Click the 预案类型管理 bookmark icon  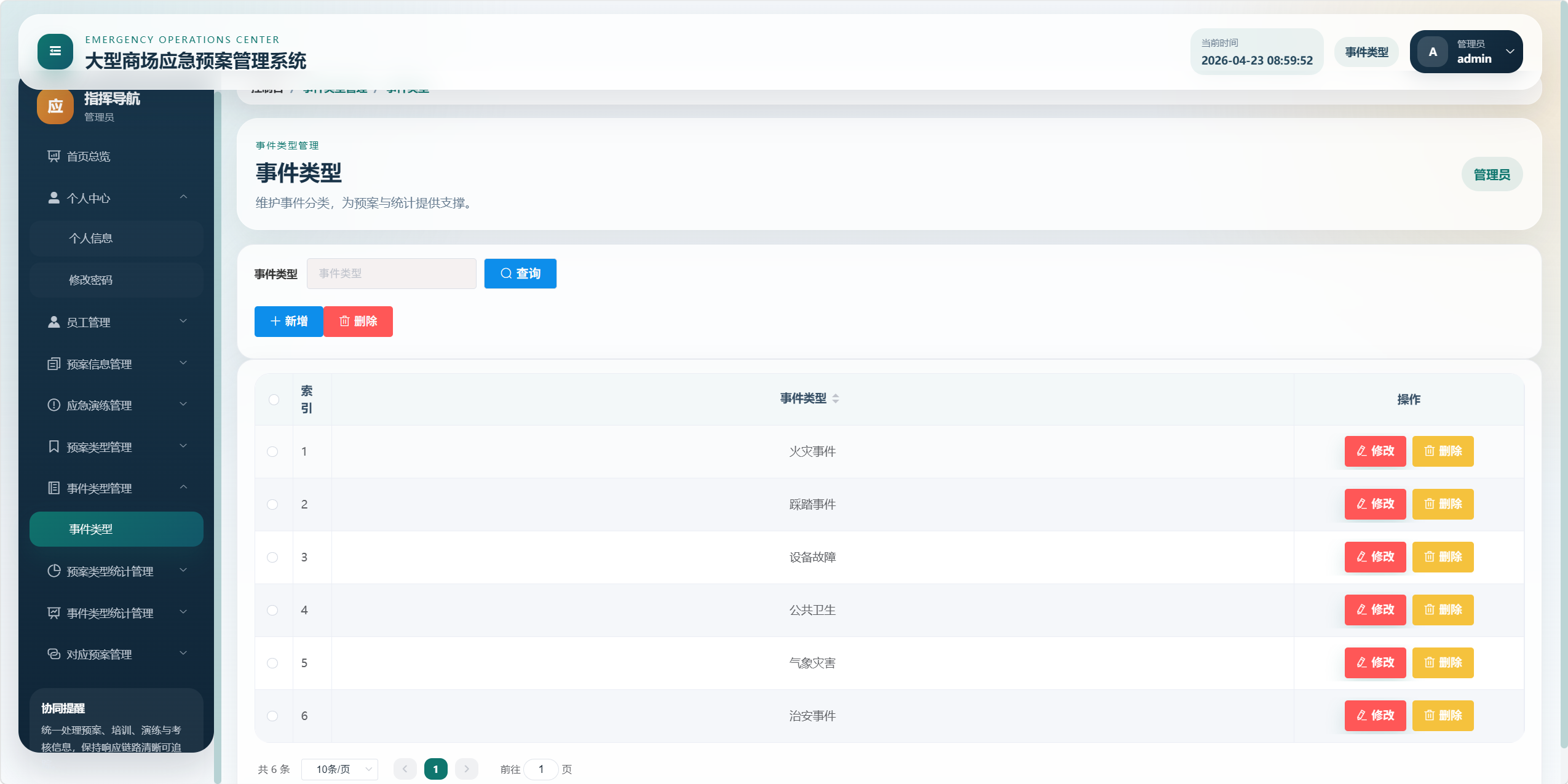[53, 446]
